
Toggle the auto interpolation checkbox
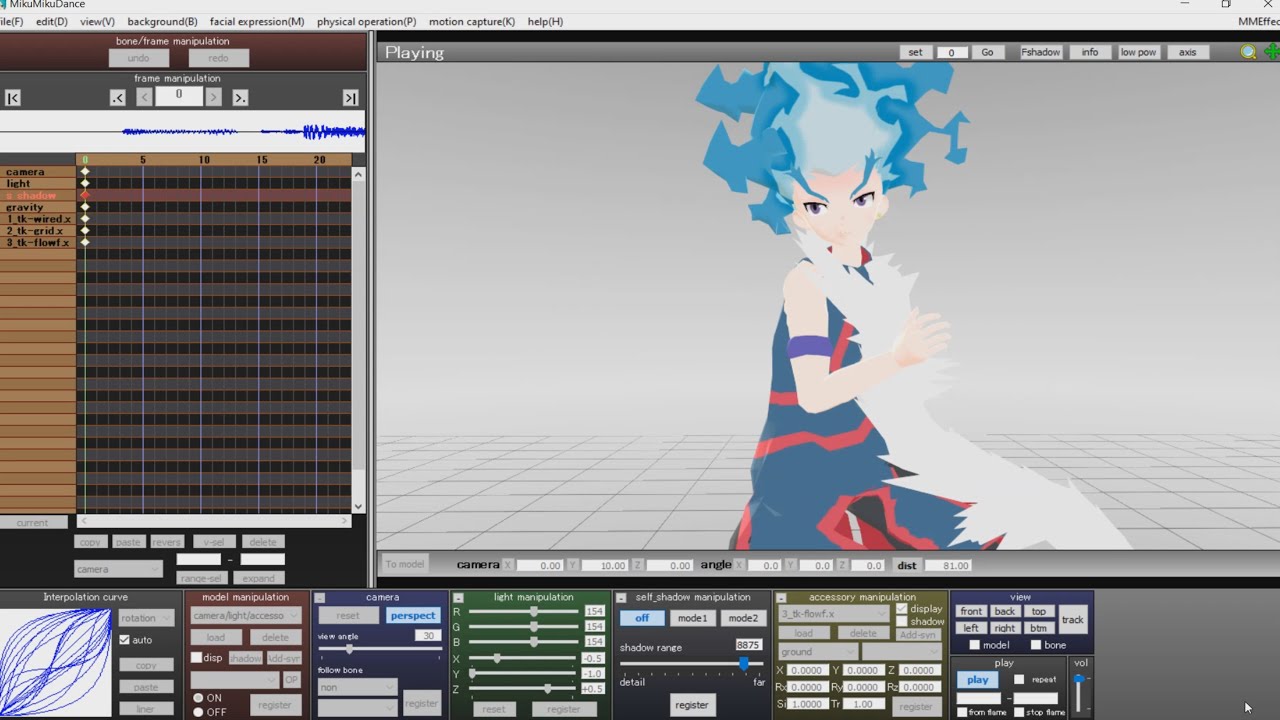coord(125,640)
